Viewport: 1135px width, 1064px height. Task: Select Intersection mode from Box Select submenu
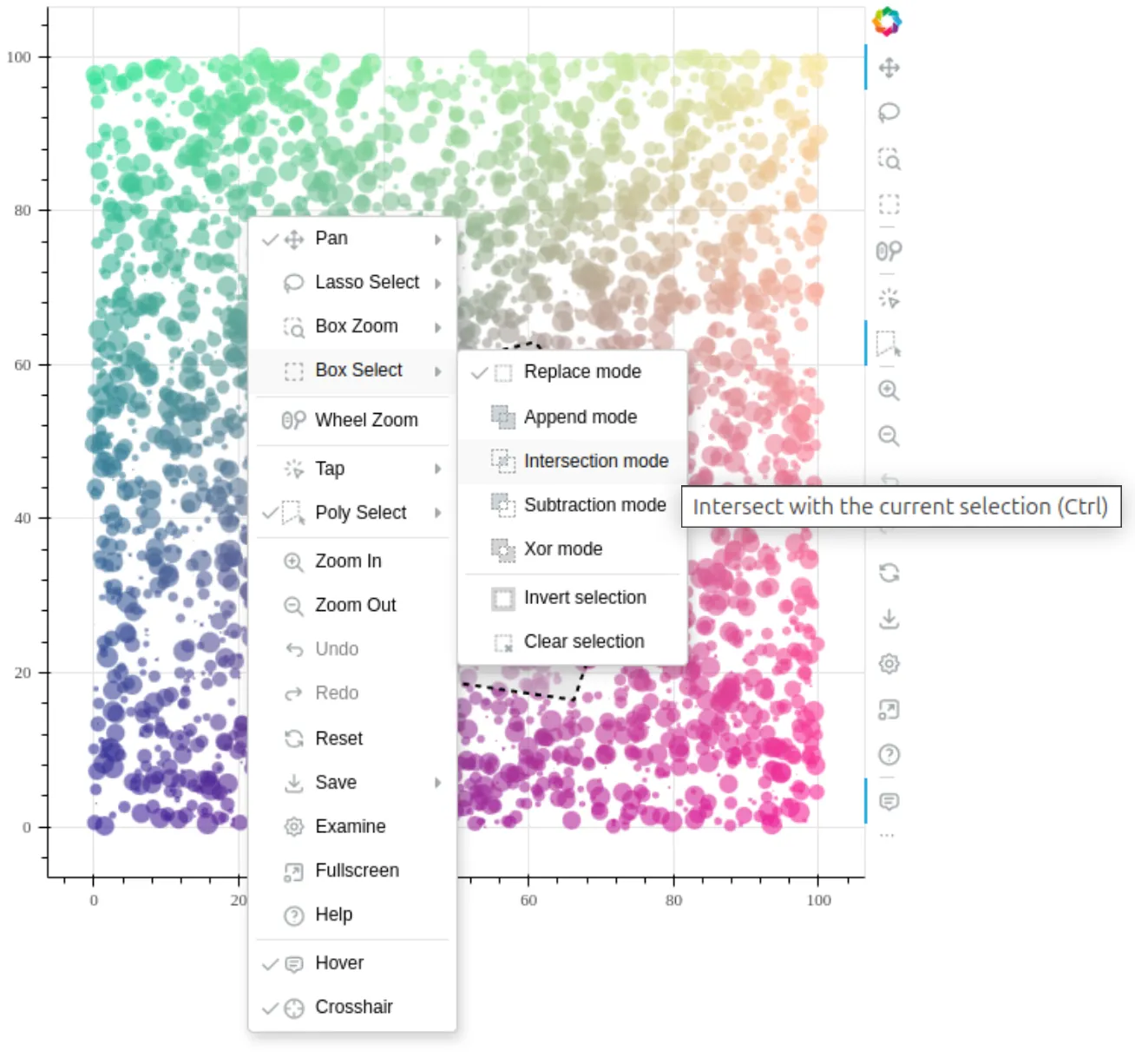pos(595,461)
